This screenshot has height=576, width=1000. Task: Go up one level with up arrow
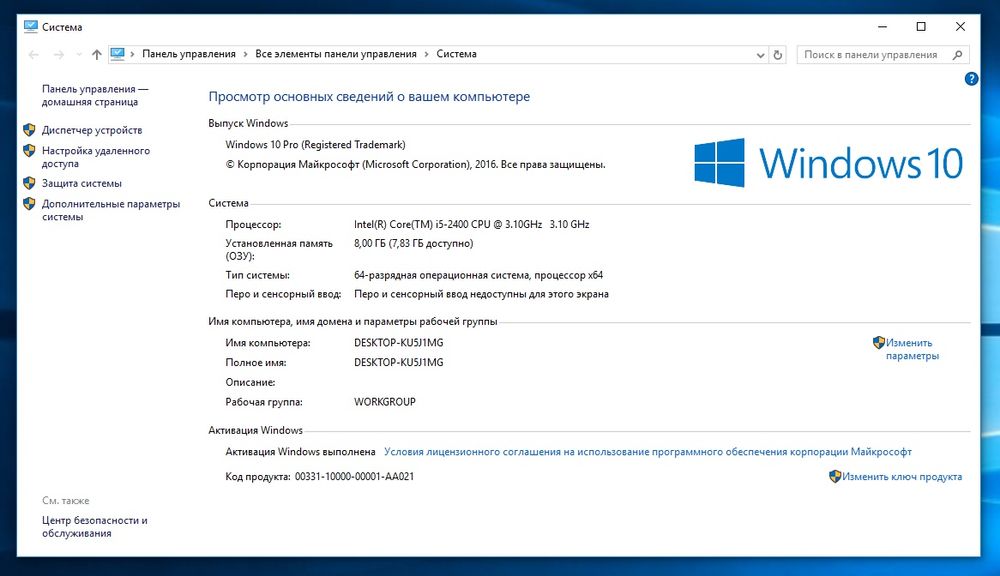click(x=96, y=55)
